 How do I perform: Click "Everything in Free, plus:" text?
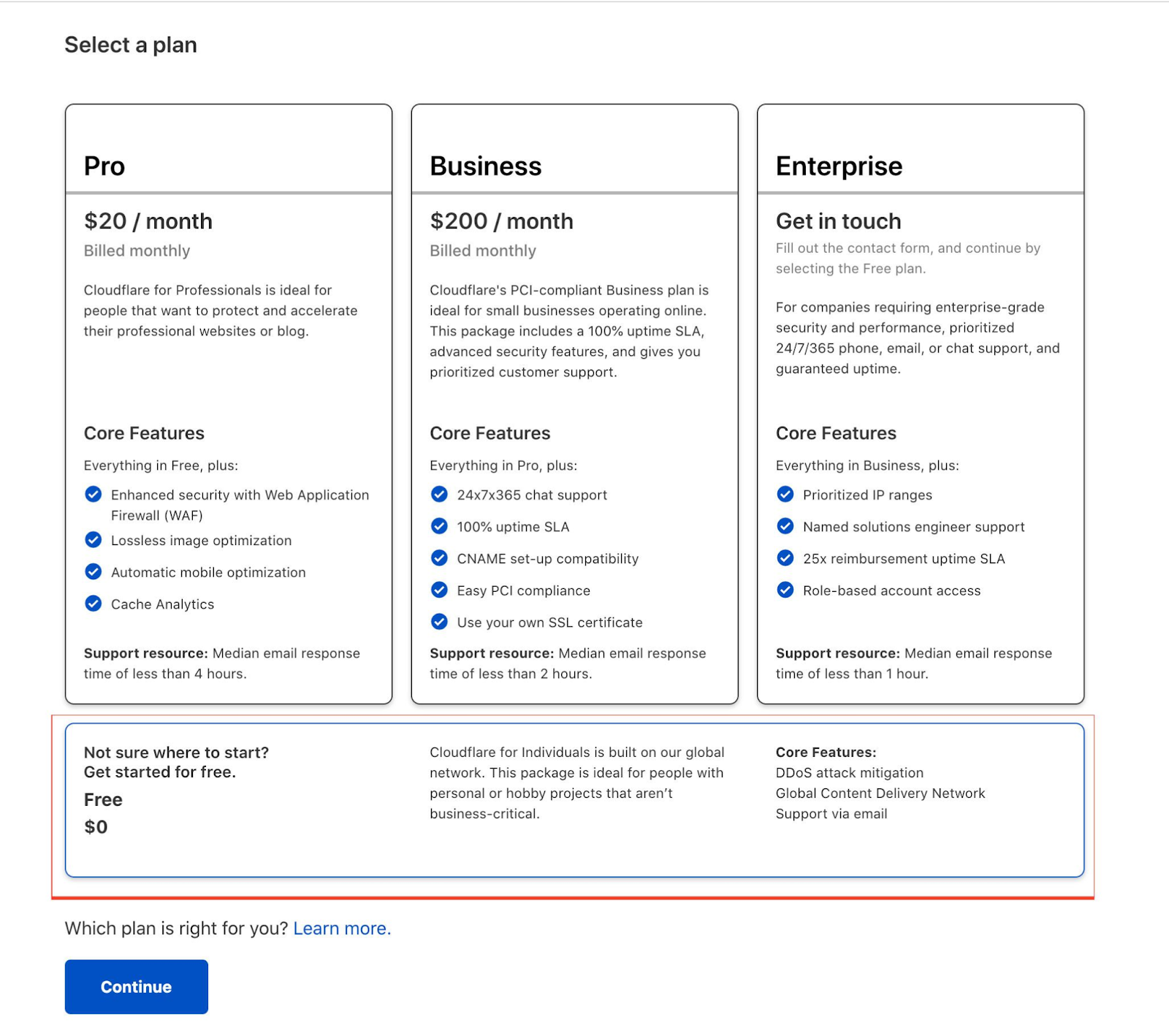pyautogui.click(x=161, y=465)
